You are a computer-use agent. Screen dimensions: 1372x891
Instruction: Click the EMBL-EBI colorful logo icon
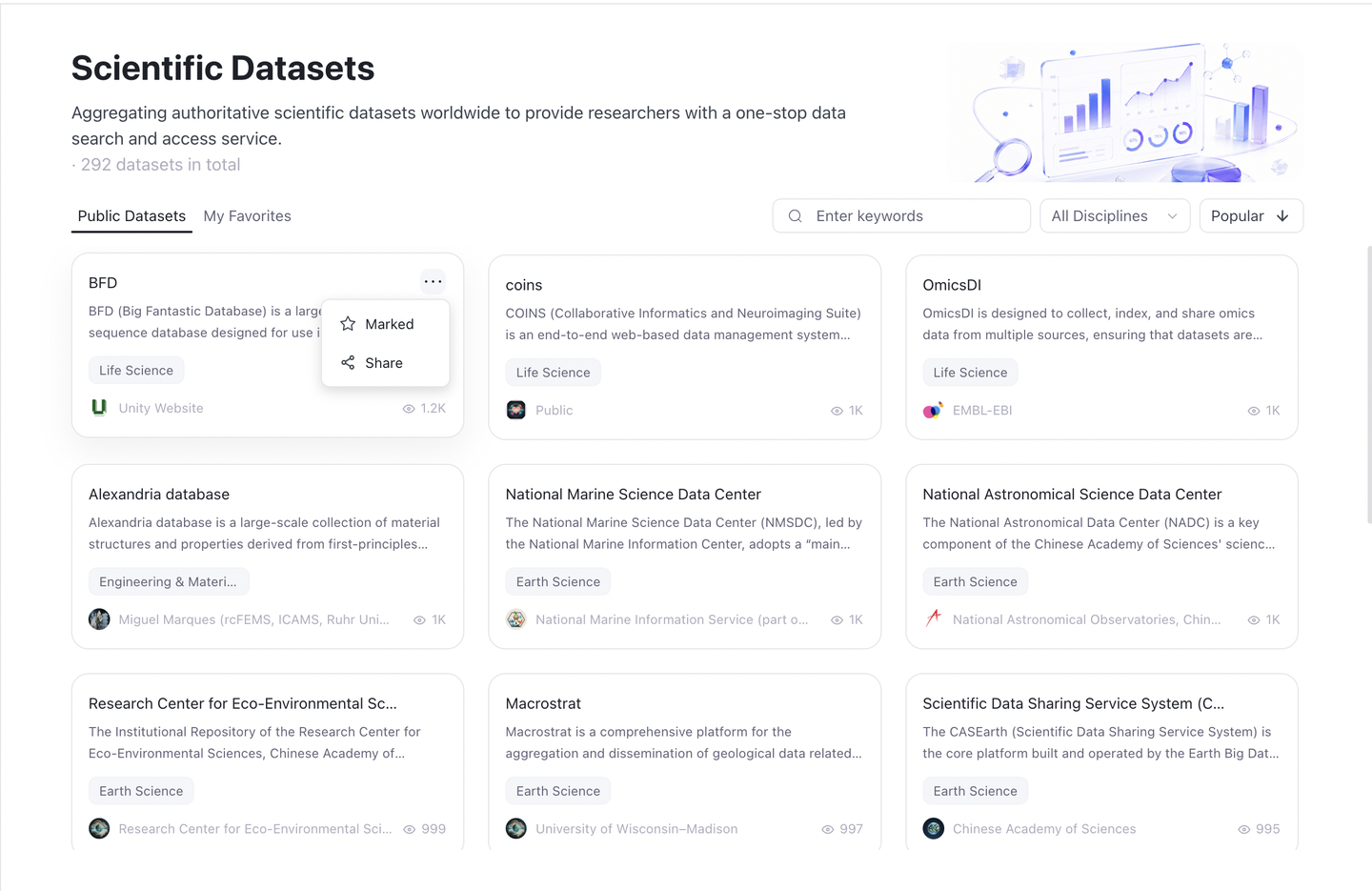tap(933, 411)
